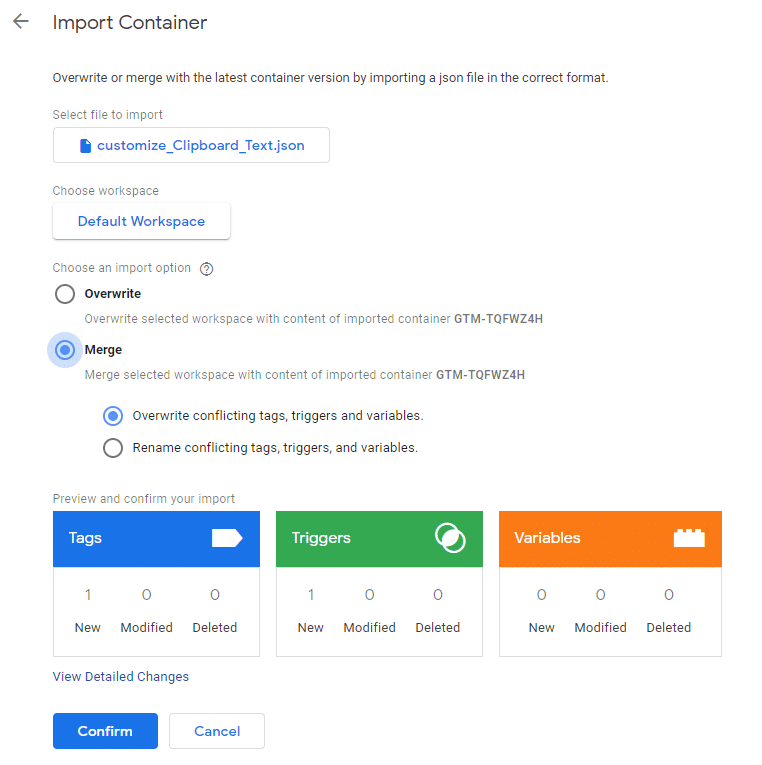Open View Detailed Changes link
Image resolution: width=762 pixels, height=765 pixels.
(121, 677)
